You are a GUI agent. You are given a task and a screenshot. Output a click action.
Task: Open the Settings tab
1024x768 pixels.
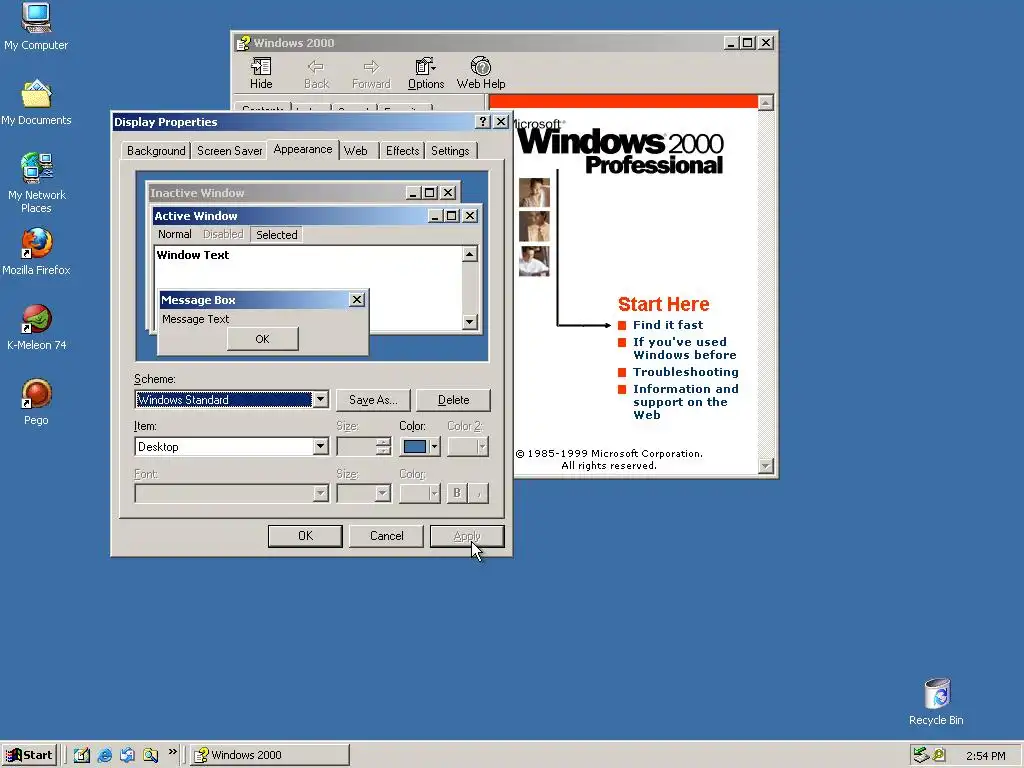(x=450, y=151)
